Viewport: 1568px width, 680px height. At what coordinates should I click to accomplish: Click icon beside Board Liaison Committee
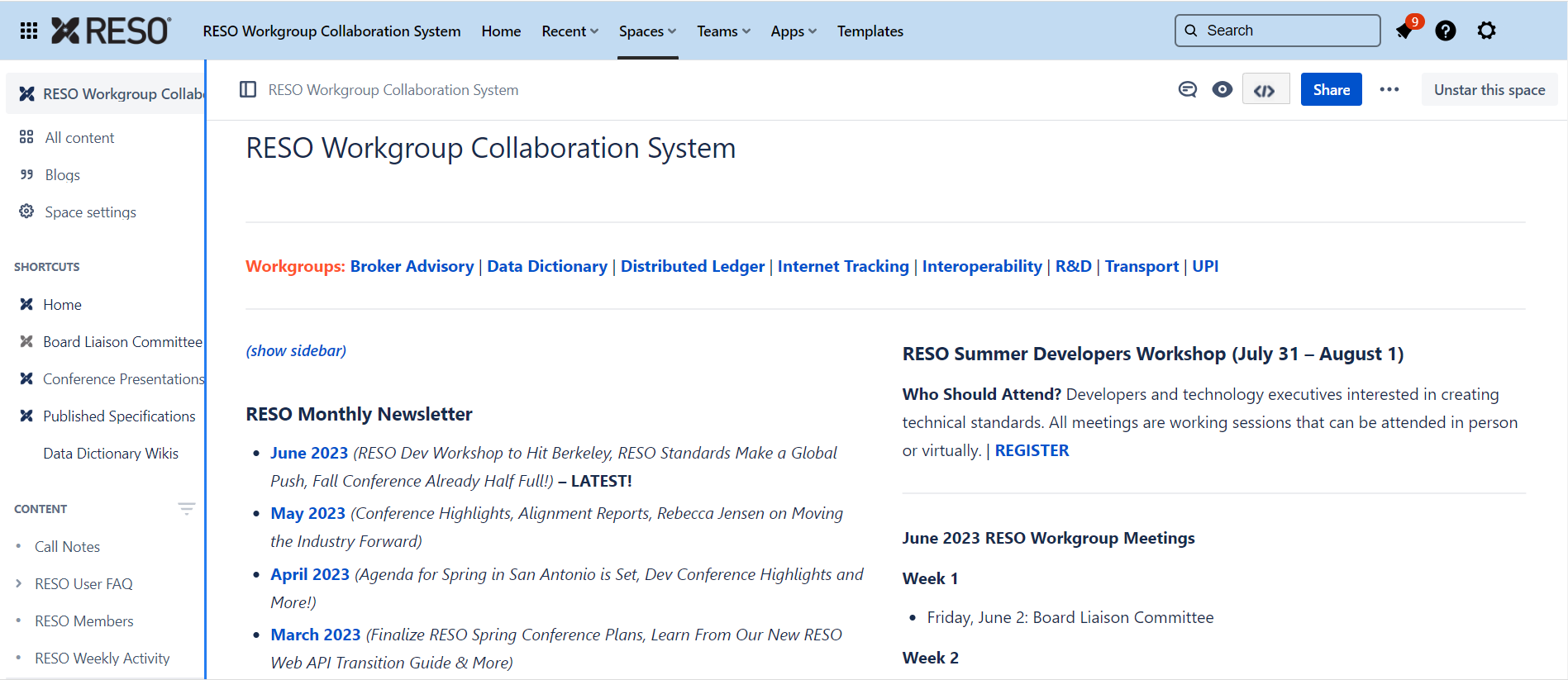(26, 341)
